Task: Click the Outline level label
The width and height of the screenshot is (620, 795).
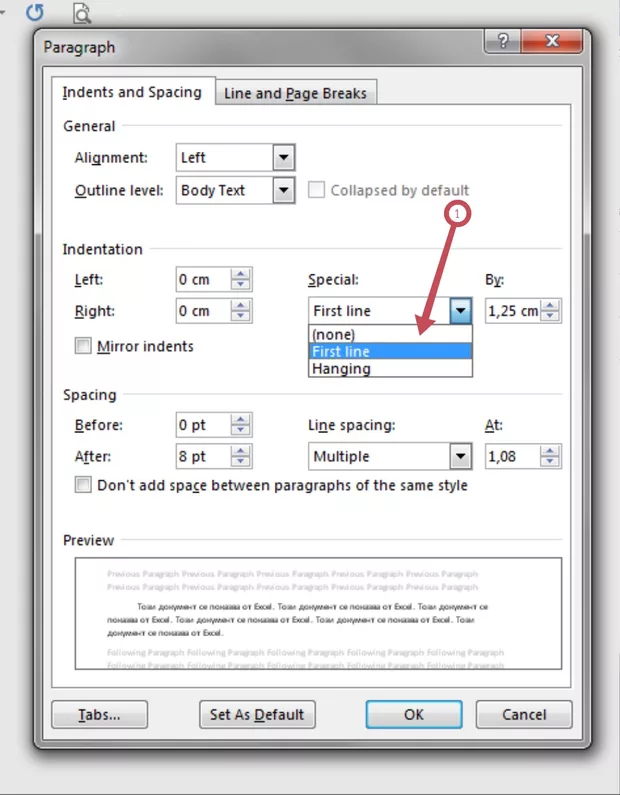Action: pos(119,191)
